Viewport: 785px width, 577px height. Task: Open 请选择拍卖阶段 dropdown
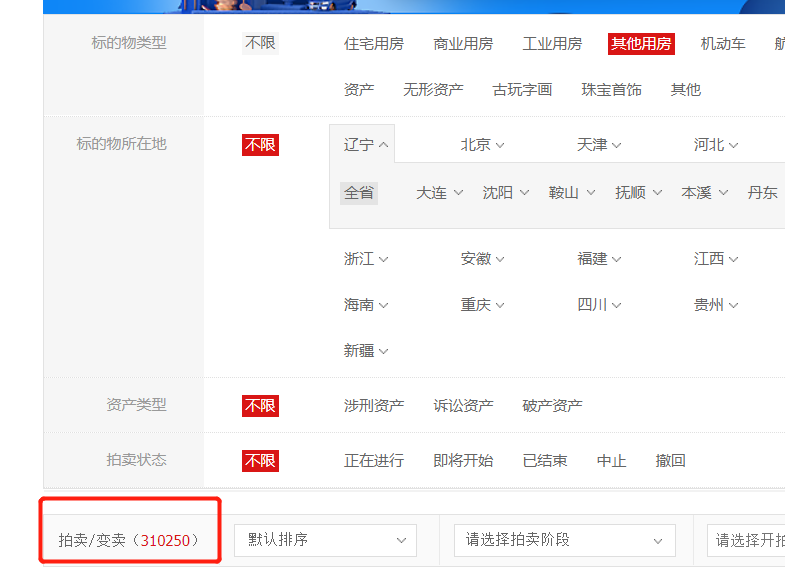564,541
